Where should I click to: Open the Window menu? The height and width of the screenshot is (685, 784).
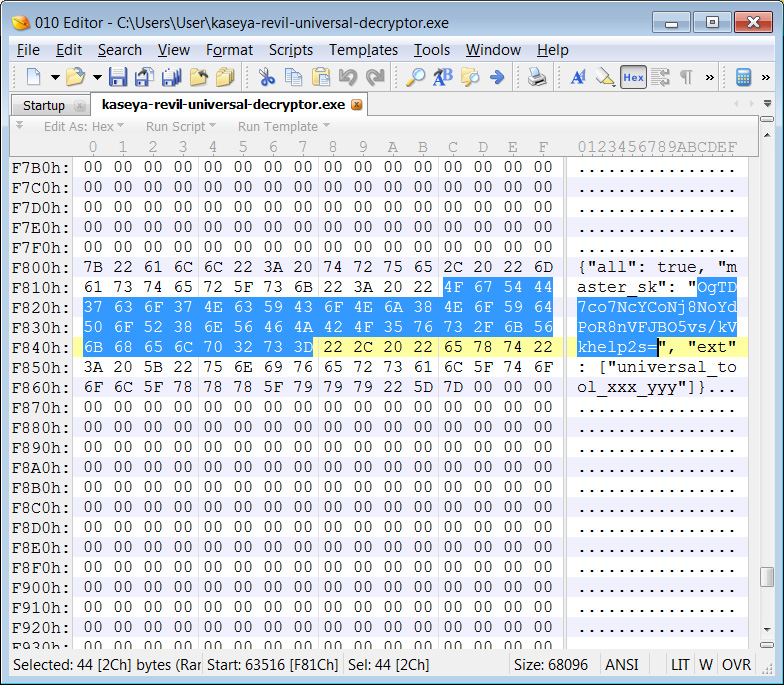coord(493,50)
